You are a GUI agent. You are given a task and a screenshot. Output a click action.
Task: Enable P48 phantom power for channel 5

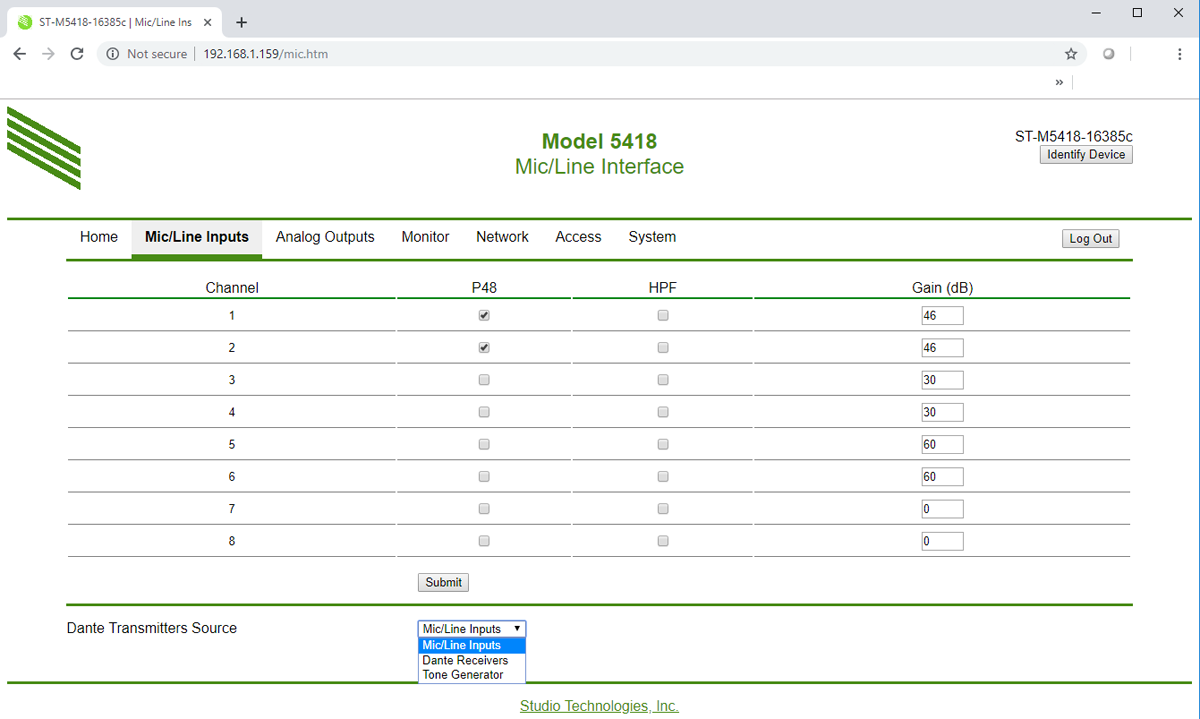click(484, 444)
